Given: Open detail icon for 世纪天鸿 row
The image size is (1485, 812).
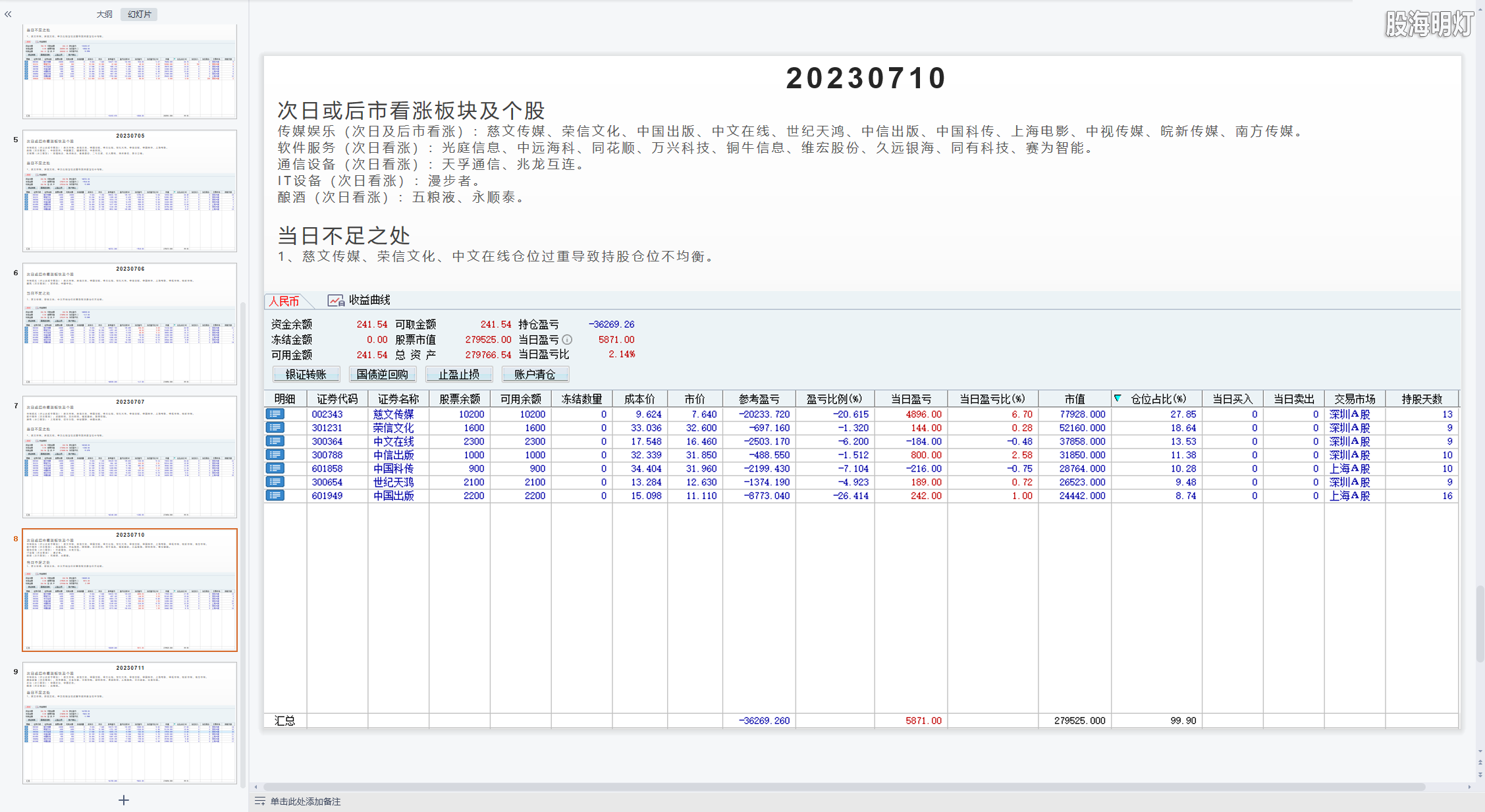Looking at the screenshot, I should (275, 482).
